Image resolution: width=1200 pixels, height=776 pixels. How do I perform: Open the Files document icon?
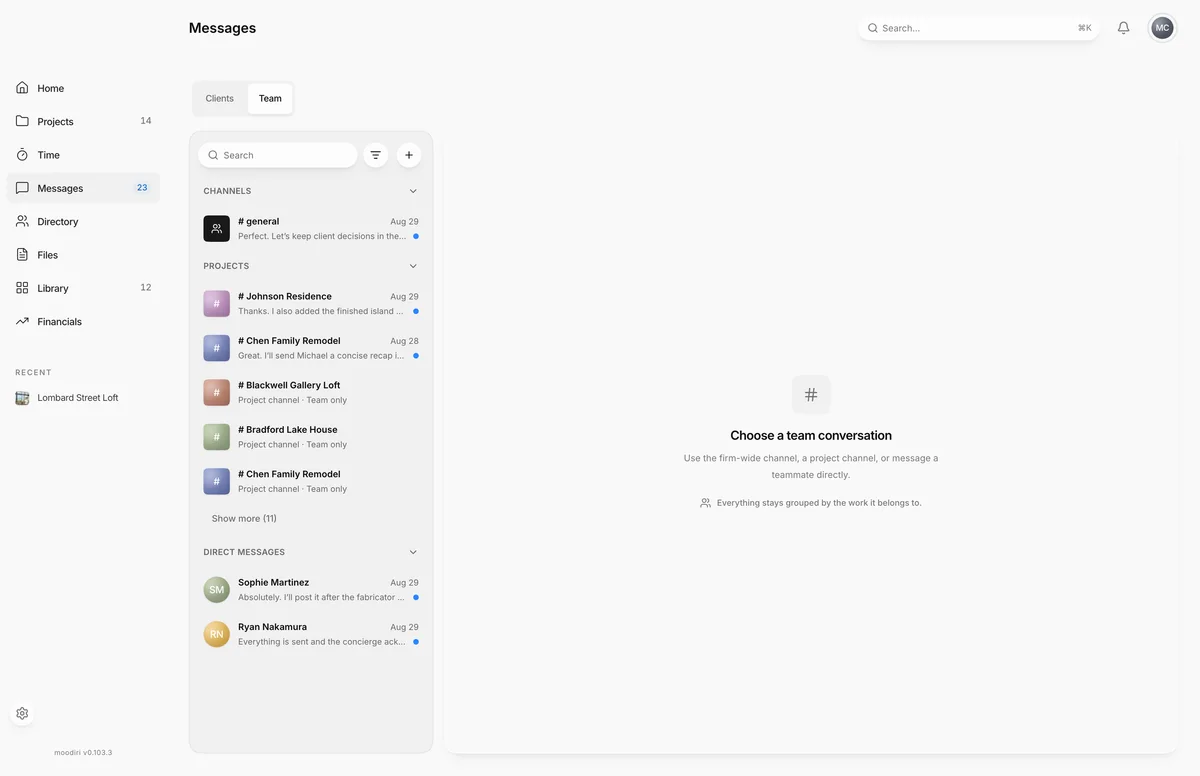pyautogui.click(x=22, y=255)
